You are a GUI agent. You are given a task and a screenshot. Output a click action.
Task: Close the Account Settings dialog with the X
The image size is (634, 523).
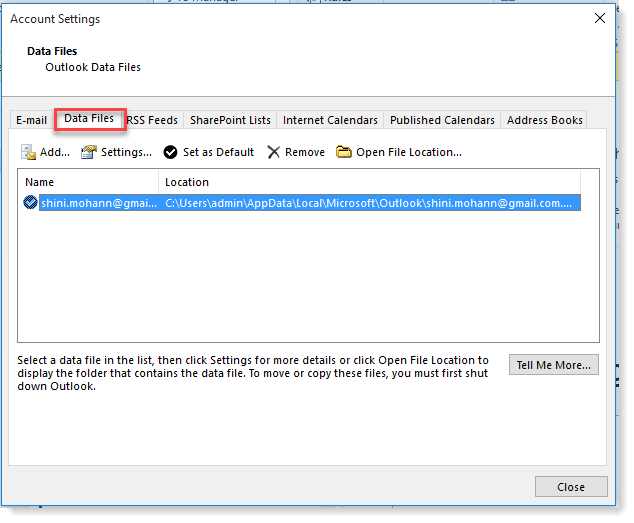600,18
